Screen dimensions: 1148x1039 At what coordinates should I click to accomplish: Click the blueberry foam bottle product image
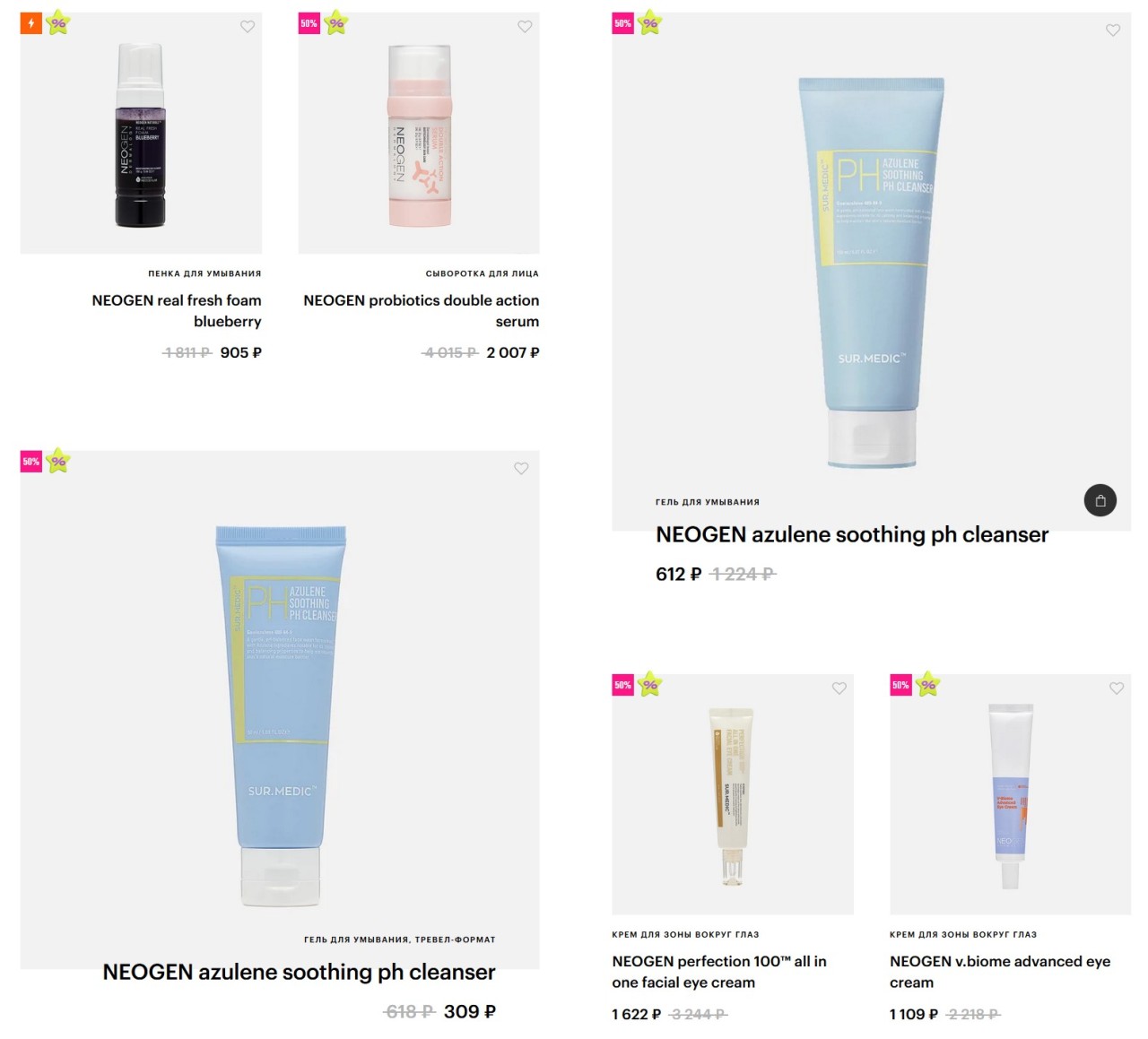tap(141, 134)
